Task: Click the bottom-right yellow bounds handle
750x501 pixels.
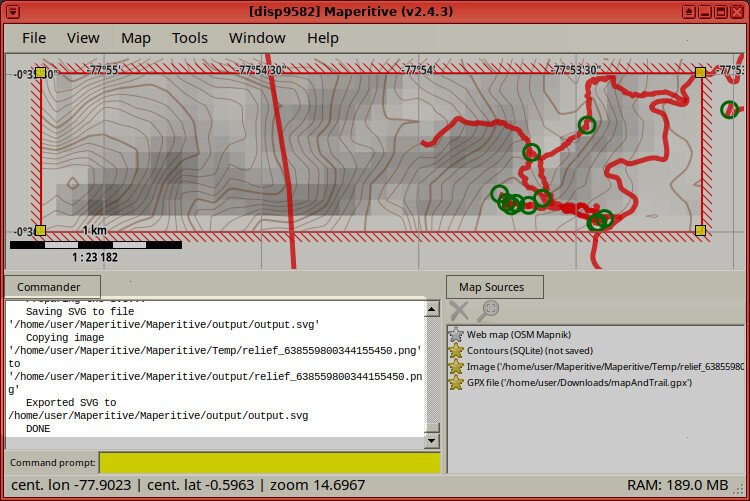Action: pyautogui.click(x=700, y=231)
